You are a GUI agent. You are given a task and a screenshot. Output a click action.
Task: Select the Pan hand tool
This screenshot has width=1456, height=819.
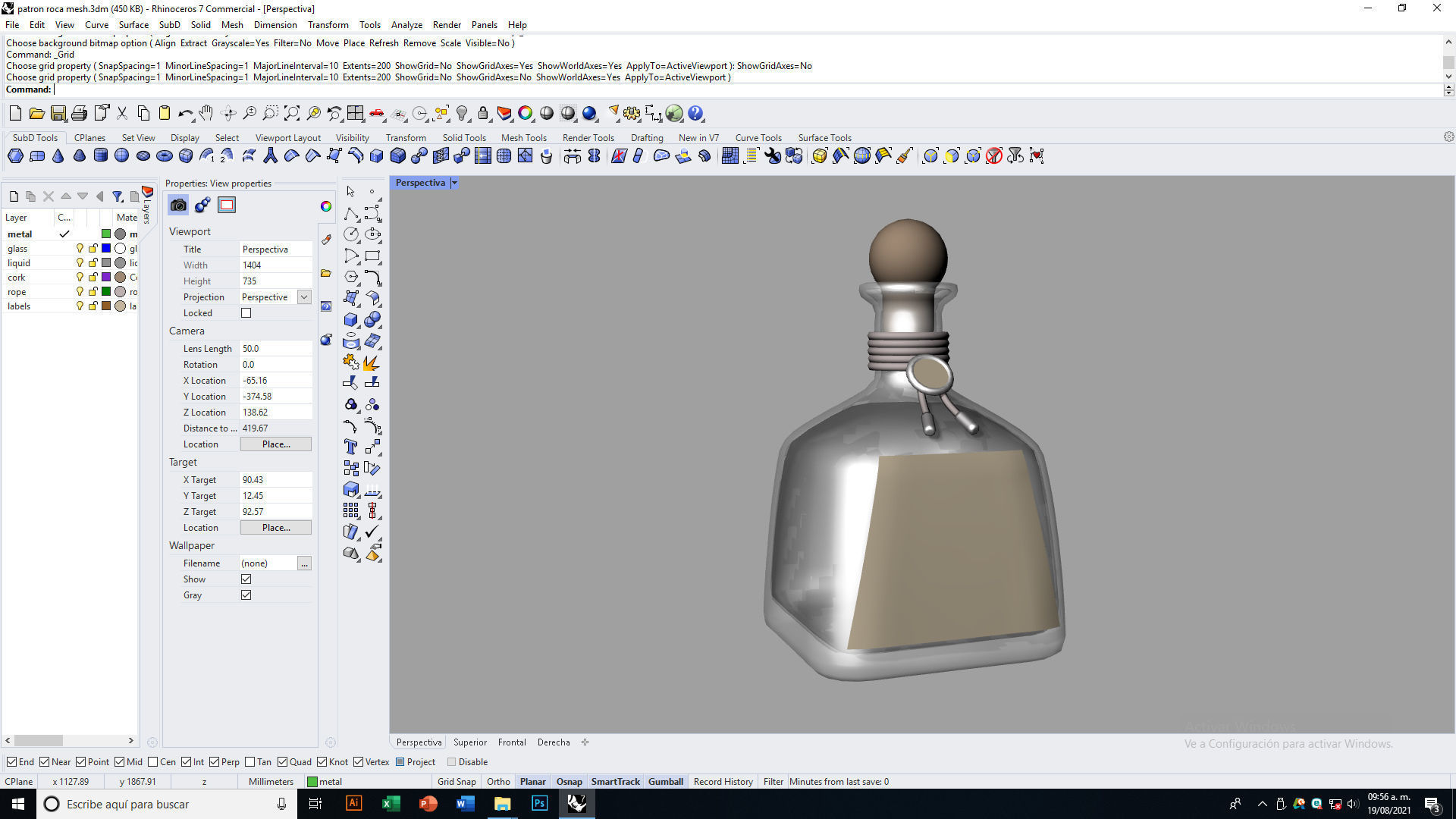click(206, 114)
